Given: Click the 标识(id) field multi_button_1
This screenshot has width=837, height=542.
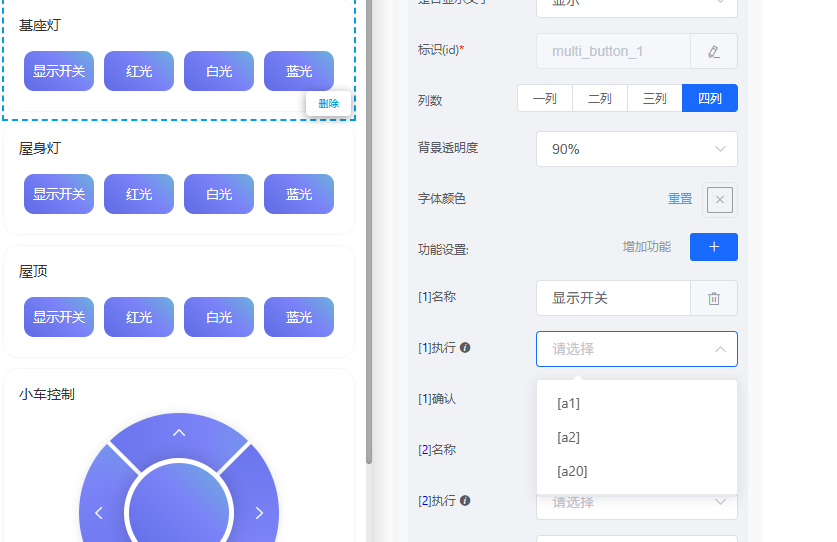Looking at the screenshot, I should coord(613,51).
